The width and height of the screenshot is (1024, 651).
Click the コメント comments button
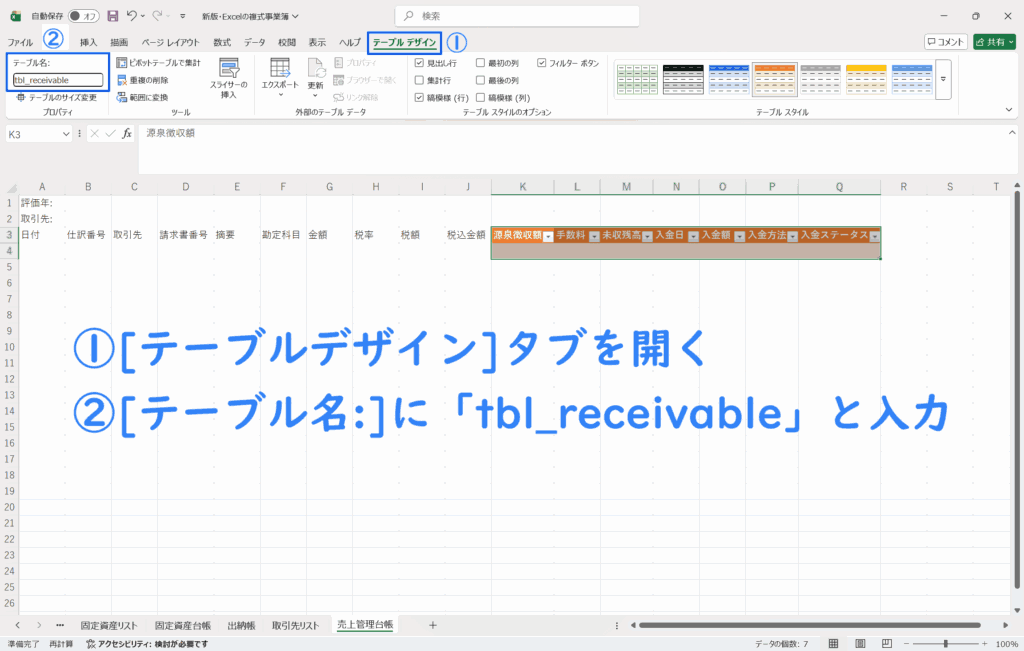tap(945, 42)
